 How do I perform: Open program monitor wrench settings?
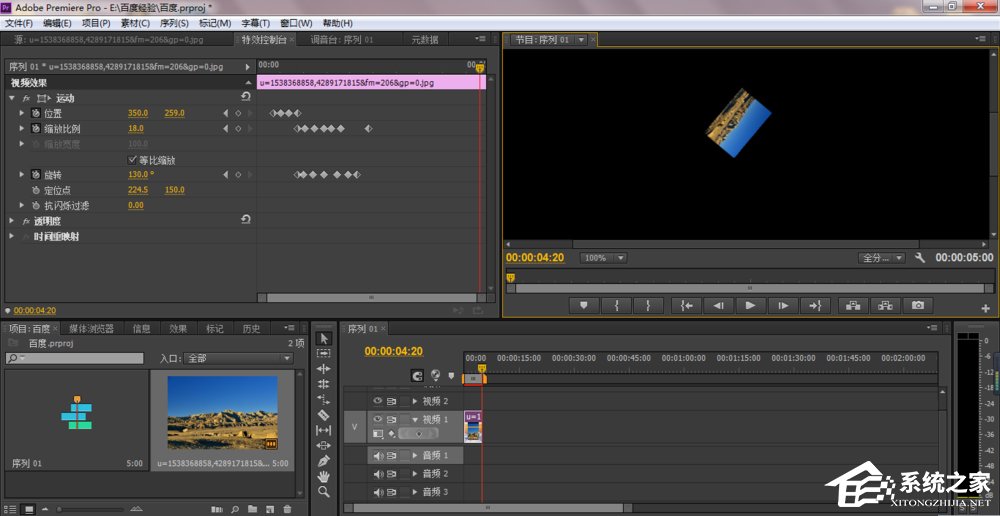[x=920, y=258]
